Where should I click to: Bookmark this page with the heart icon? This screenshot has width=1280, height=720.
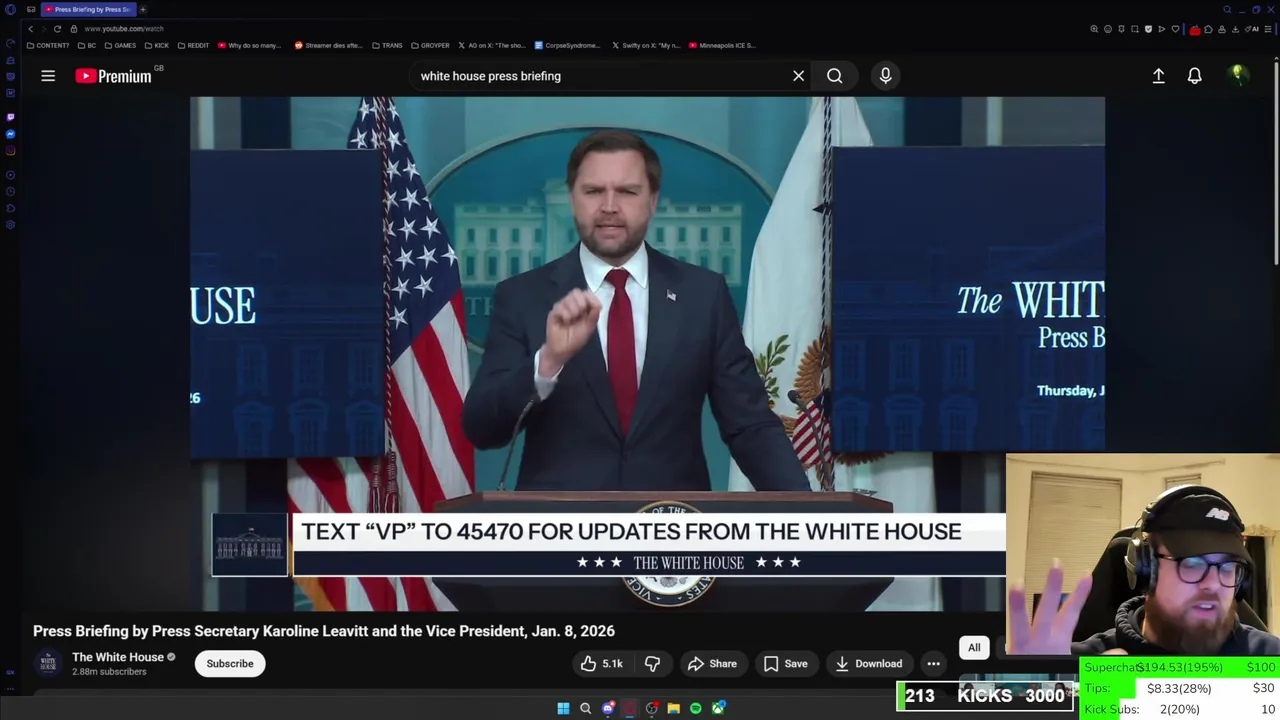click(x=1175, y=29)
